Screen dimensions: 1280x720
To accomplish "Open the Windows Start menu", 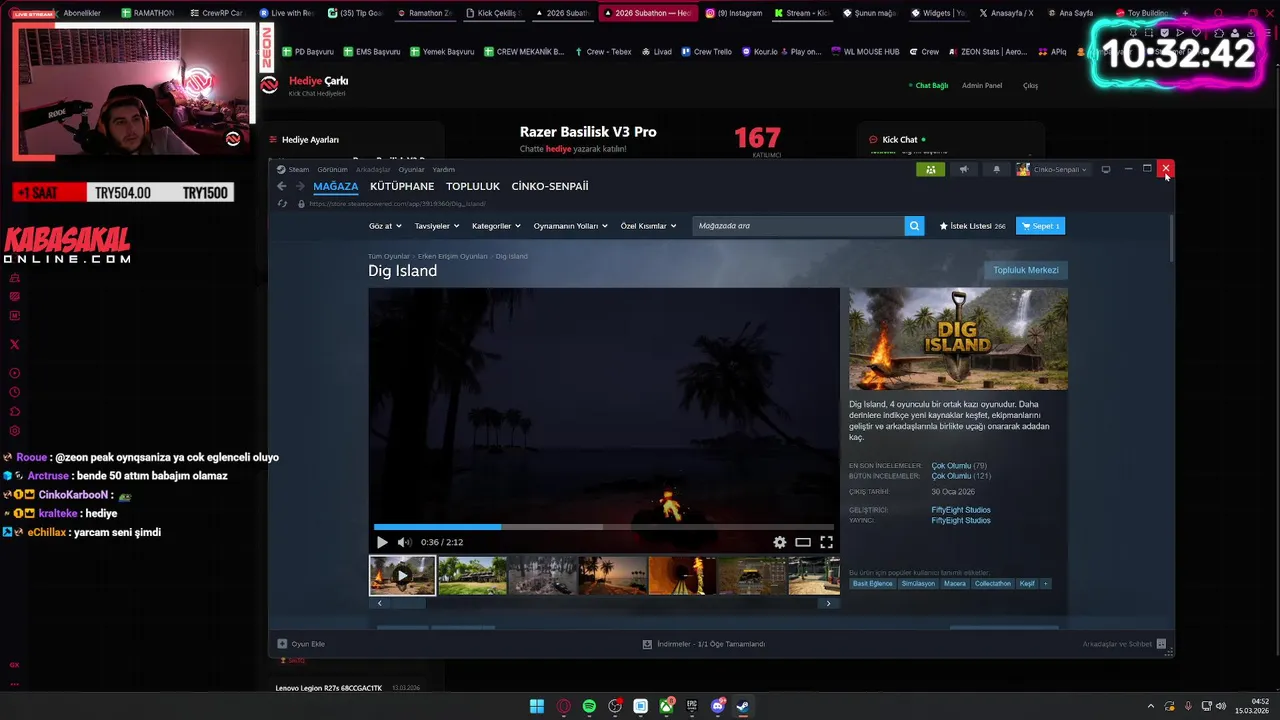I will click(537, 706).
